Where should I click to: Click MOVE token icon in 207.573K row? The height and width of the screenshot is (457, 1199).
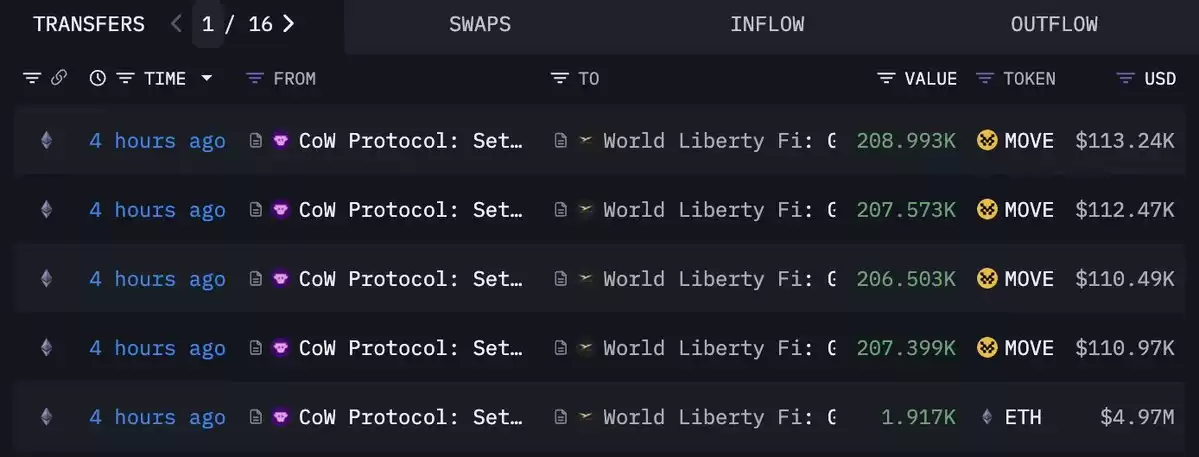[987, 209]
